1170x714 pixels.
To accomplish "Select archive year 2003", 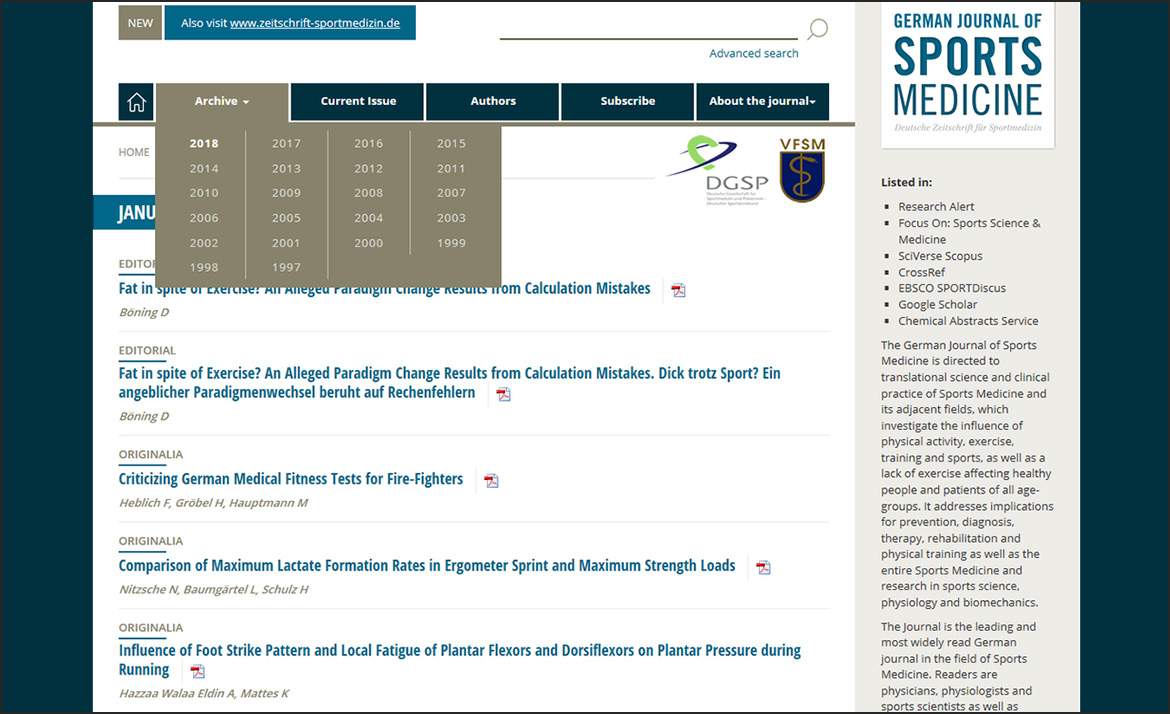I will [451, 218].
